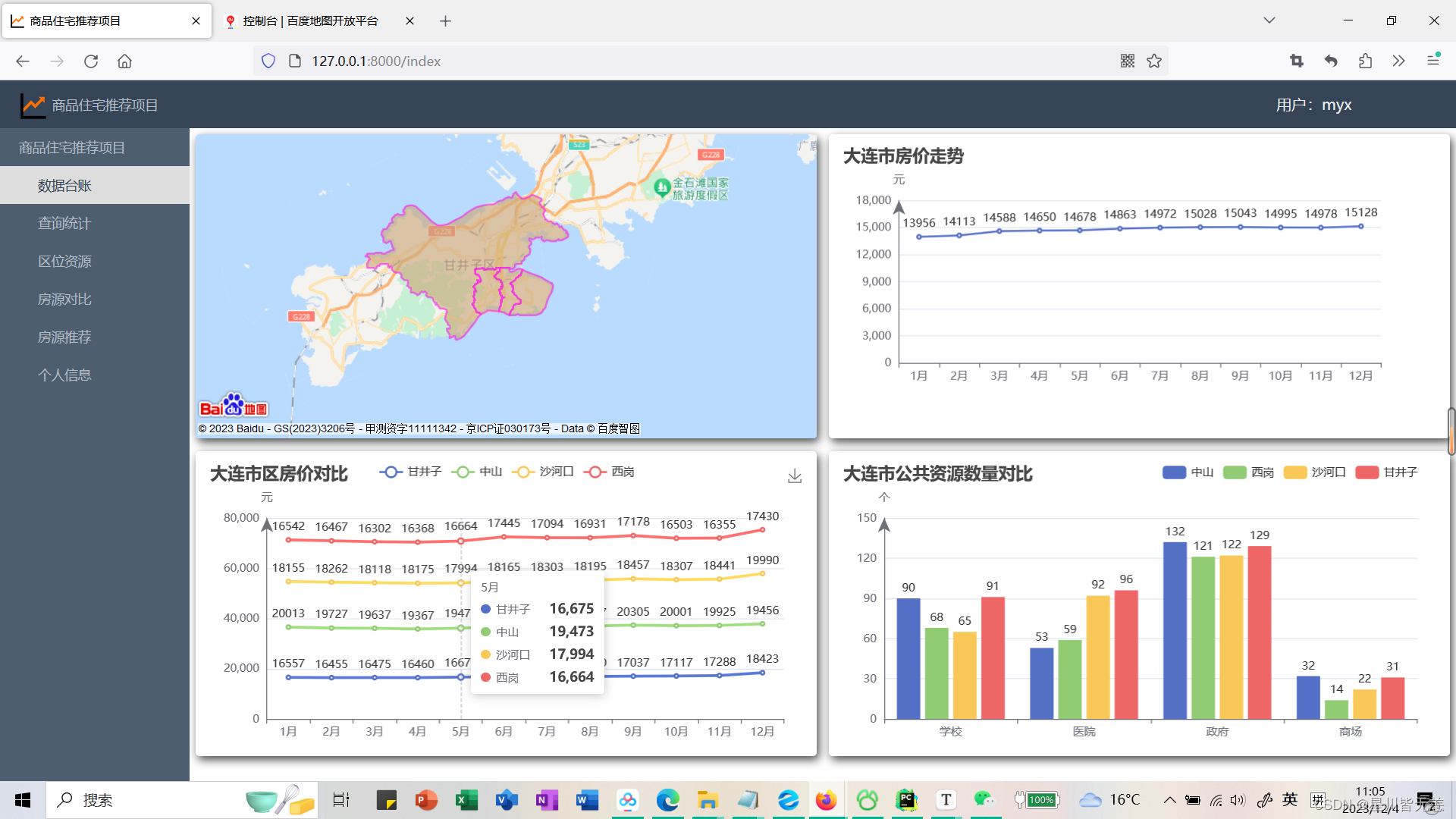The height and width of the screenshot is (819, 1456).
Task: Open Task View on the taskbar
Action: tap(341, 800)
